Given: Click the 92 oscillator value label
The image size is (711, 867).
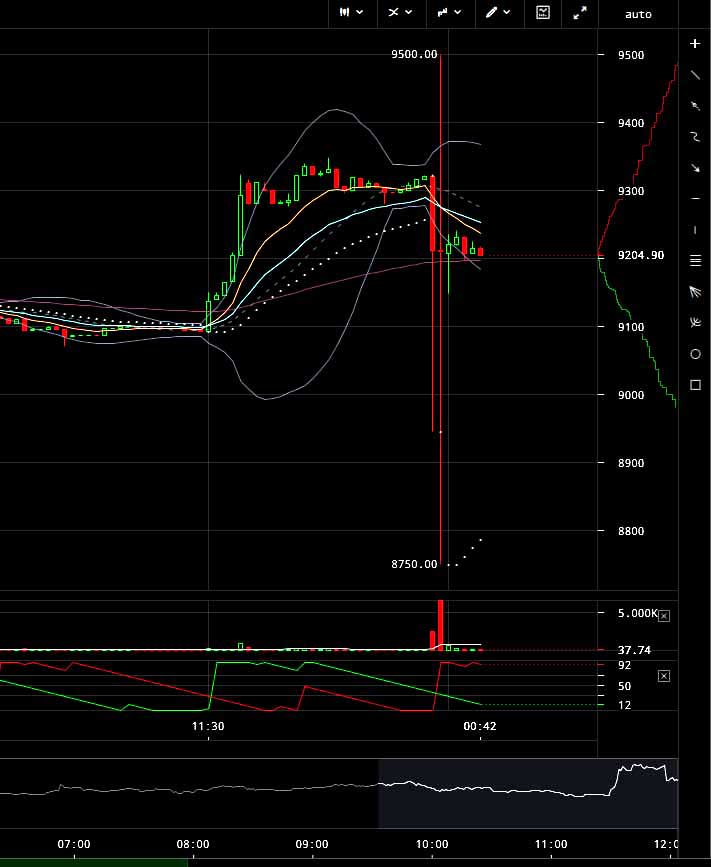Looking at the screenshot, I should (624, 665).
